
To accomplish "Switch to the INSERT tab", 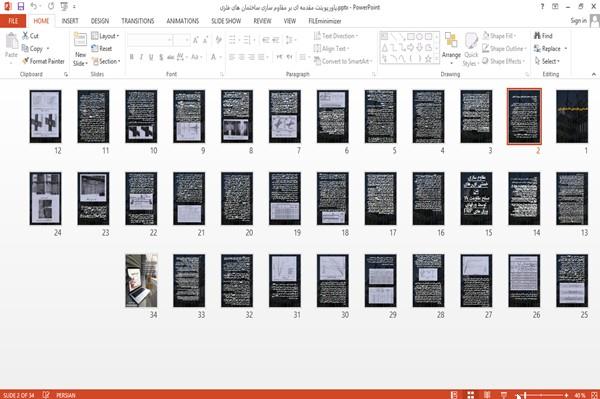I will tap(70, 21).
